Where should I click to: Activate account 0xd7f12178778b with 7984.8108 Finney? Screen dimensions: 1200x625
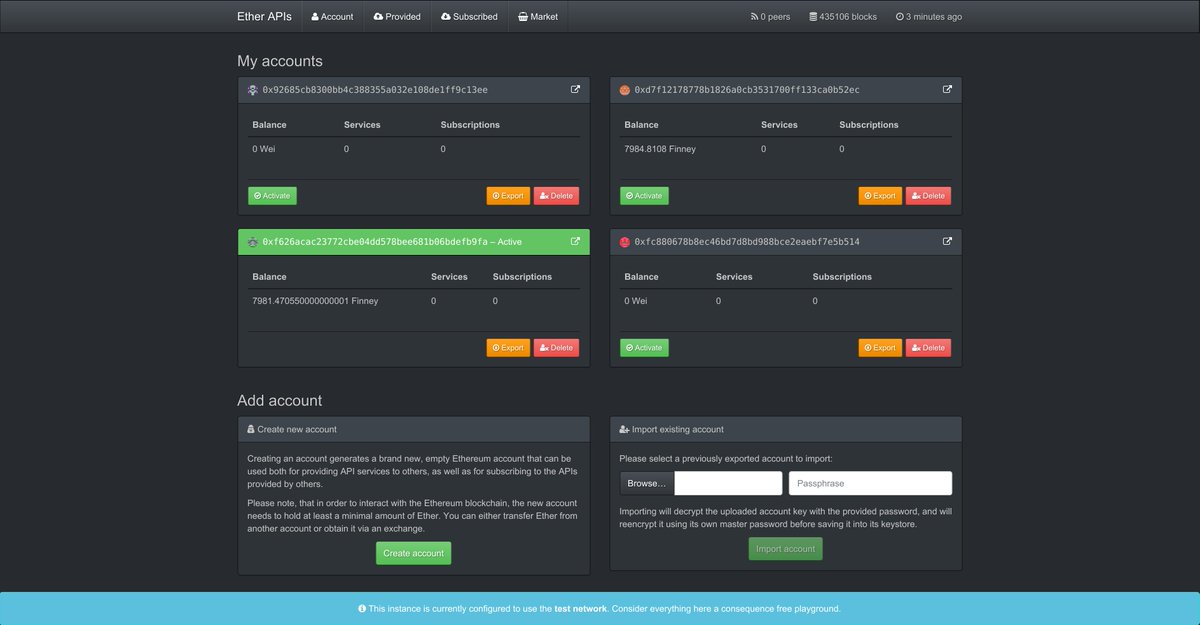click(x=644, y=196)
